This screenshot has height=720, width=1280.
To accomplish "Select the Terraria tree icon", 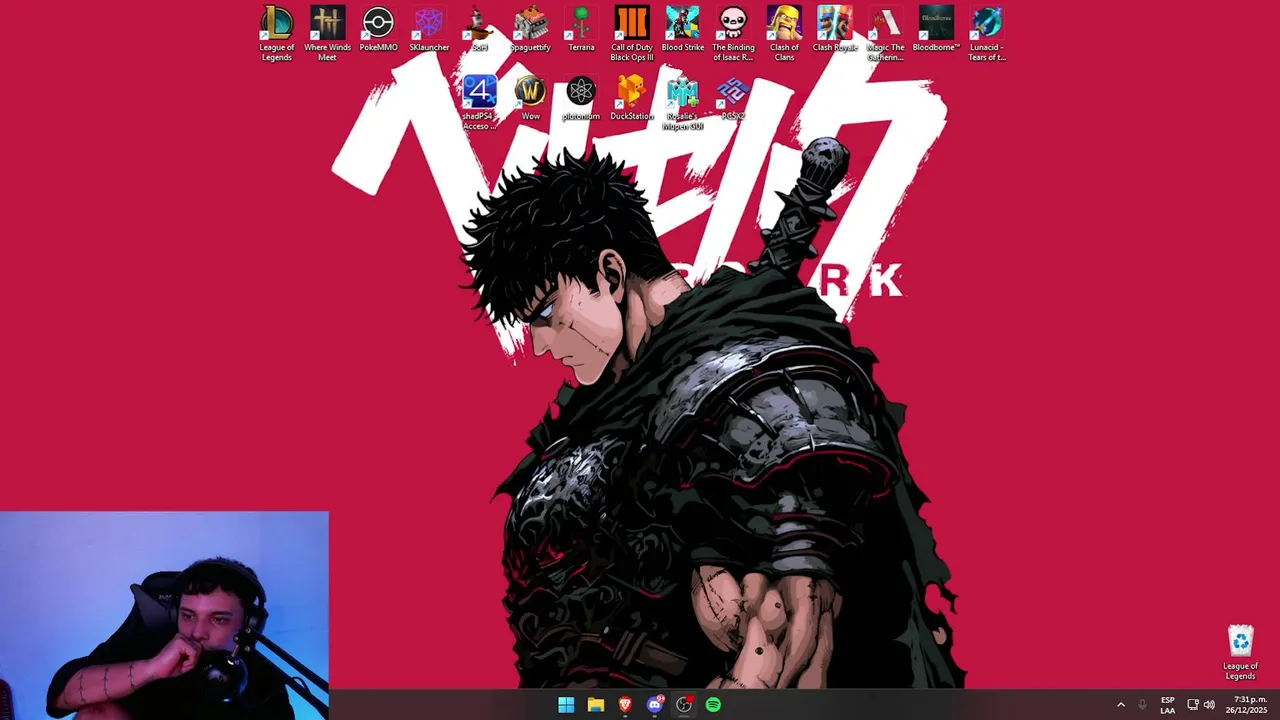I will [581, 29].
